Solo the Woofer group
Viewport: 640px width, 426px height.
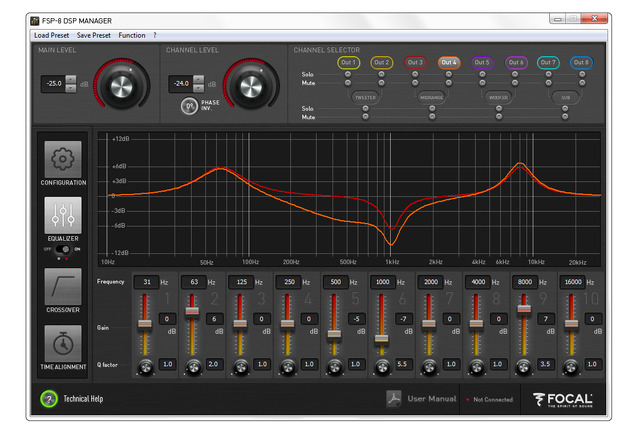tap(499, 109)
